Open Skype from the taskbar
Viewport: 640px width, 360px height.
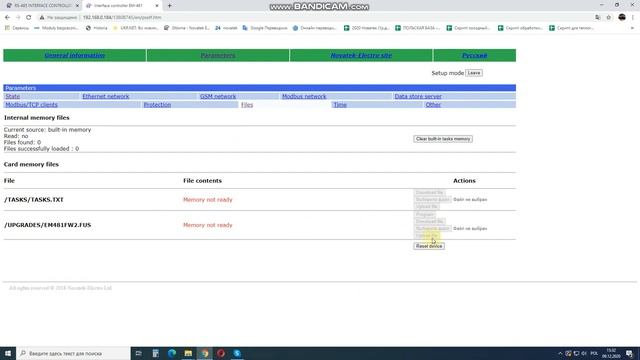point(237,353)
